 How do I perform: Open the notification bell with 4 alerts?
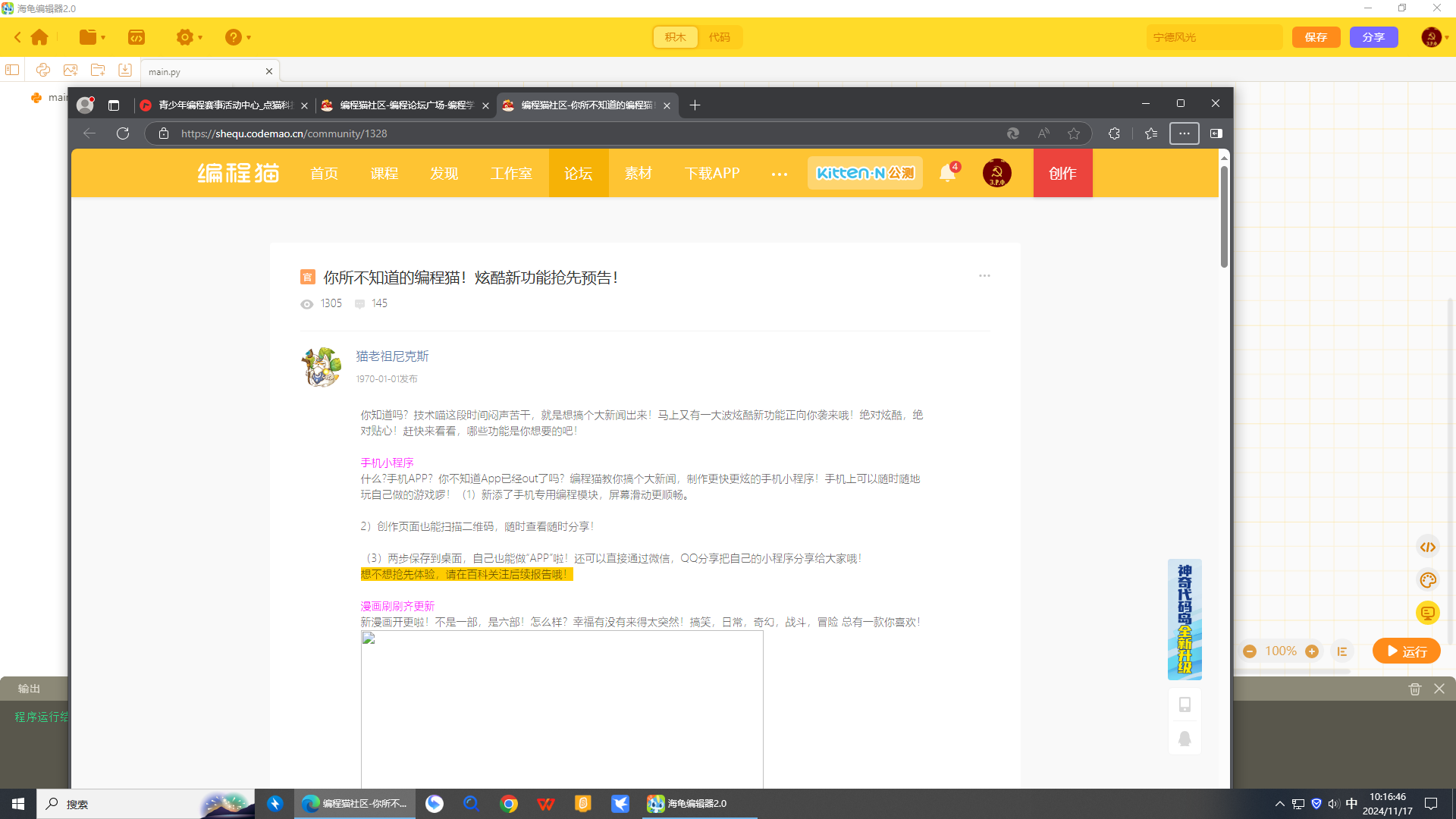[x=948, y=173]
